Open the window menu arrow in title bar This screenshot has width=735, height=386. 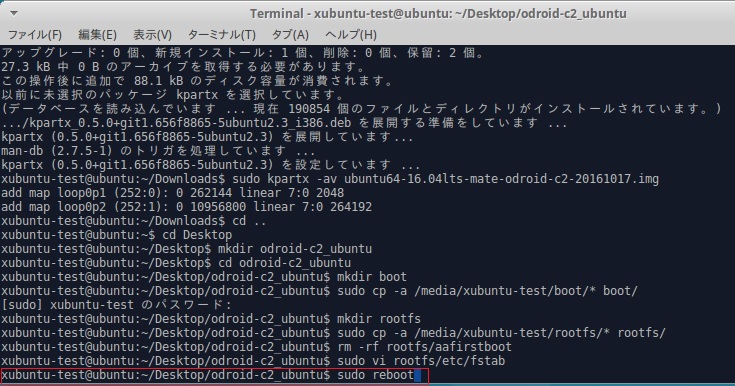(x=14, y=13)
